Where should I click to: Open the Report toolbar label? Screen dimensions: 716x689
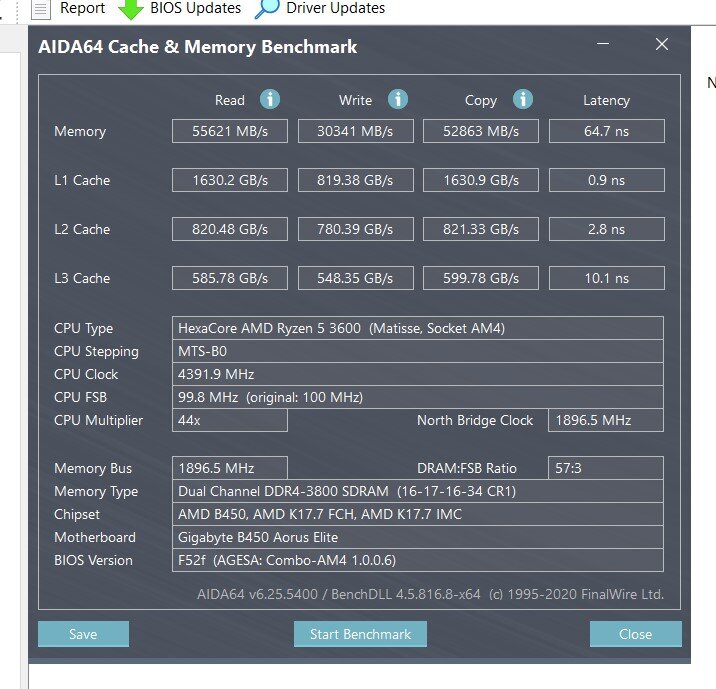[82, 8]
